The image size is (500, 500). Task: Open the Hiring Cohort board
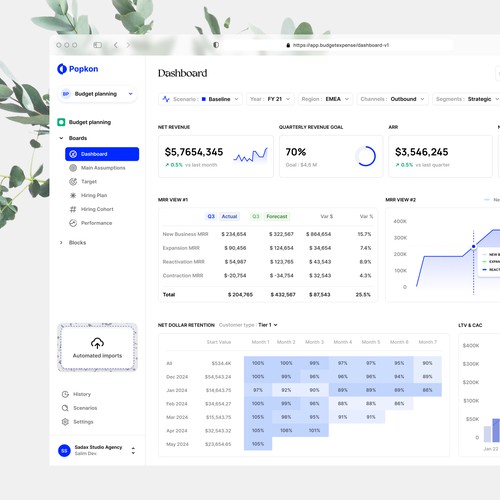pyautogui.click(x=97, y=209)
